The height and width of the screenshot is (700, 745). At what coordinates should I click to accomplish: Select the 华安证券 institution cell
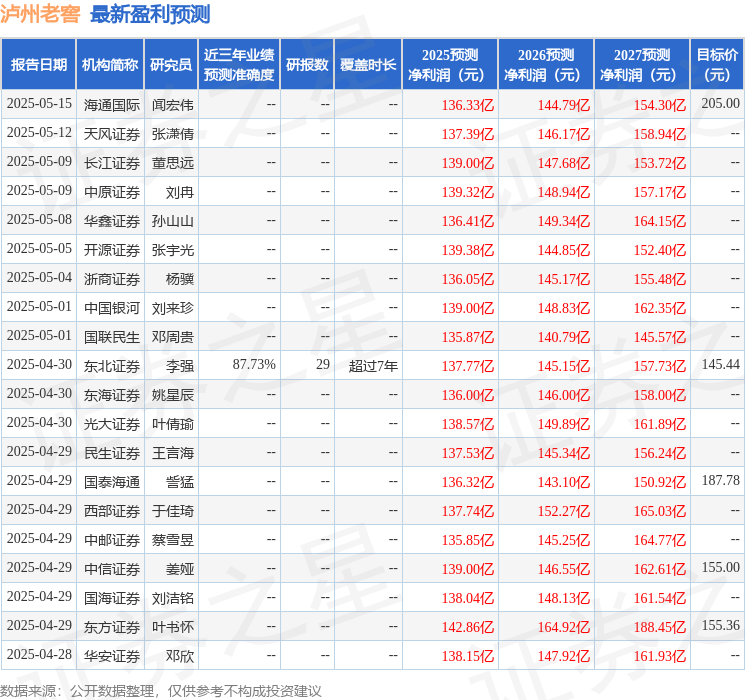(112, 656)
